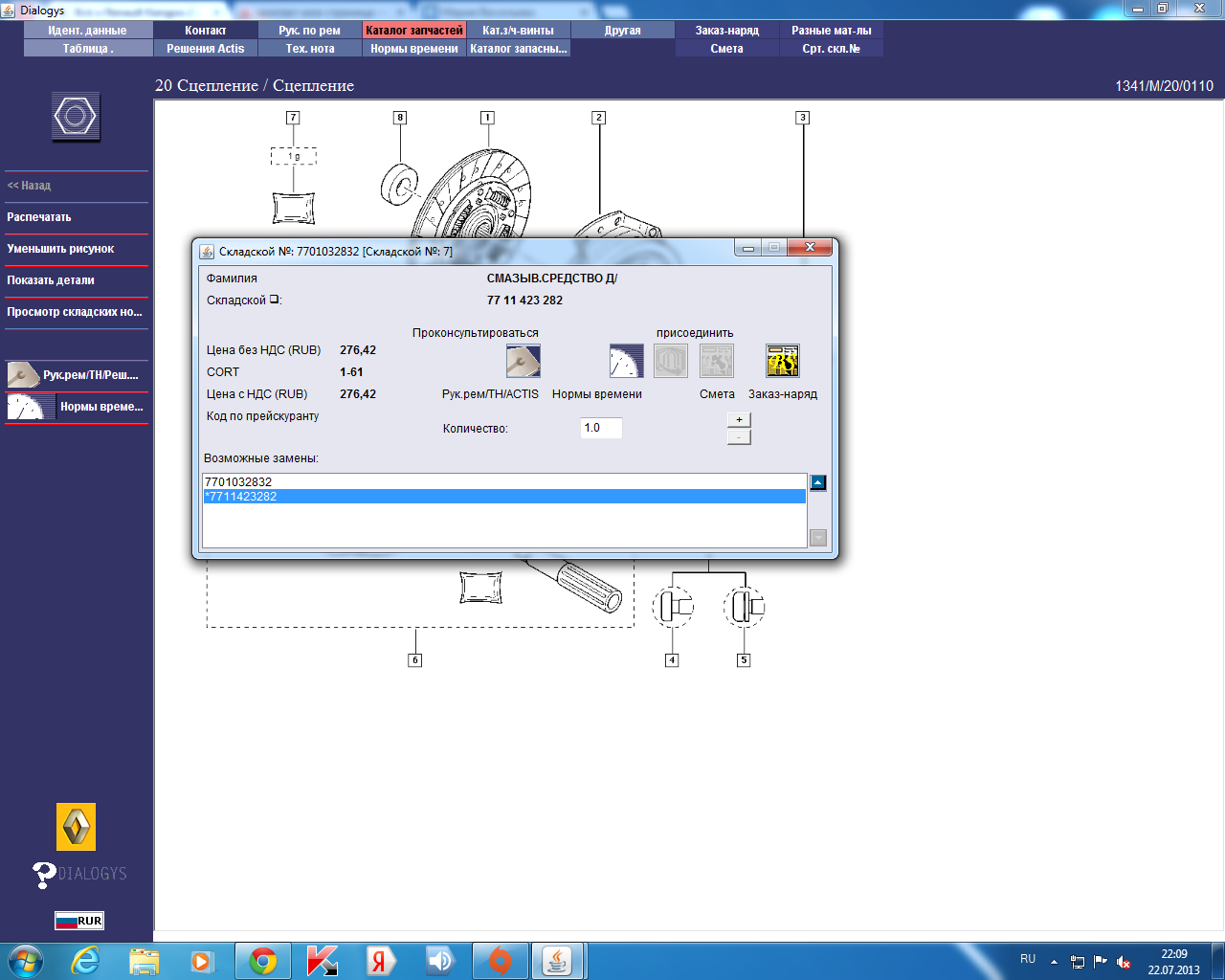
Task: Open the top Смета tab
Action: 727,49
